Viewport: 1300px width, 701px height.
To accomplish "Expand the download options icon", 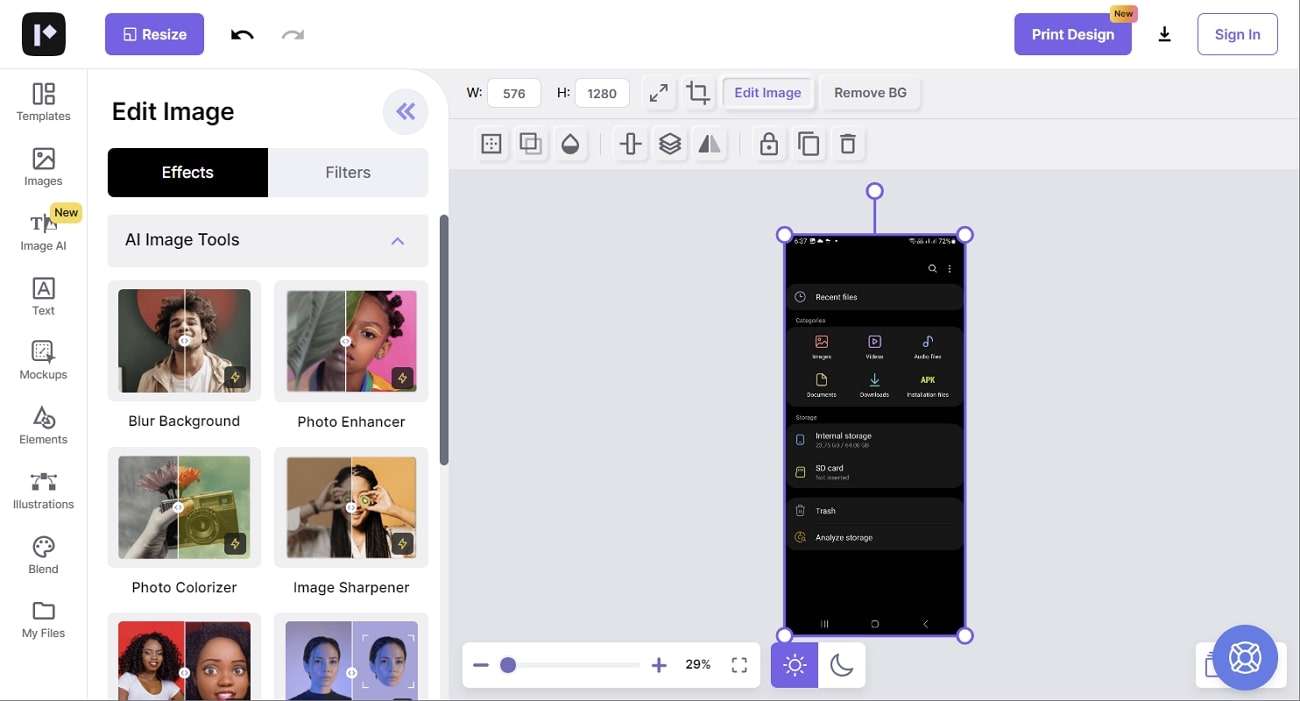I will (x=1165, y=33).
